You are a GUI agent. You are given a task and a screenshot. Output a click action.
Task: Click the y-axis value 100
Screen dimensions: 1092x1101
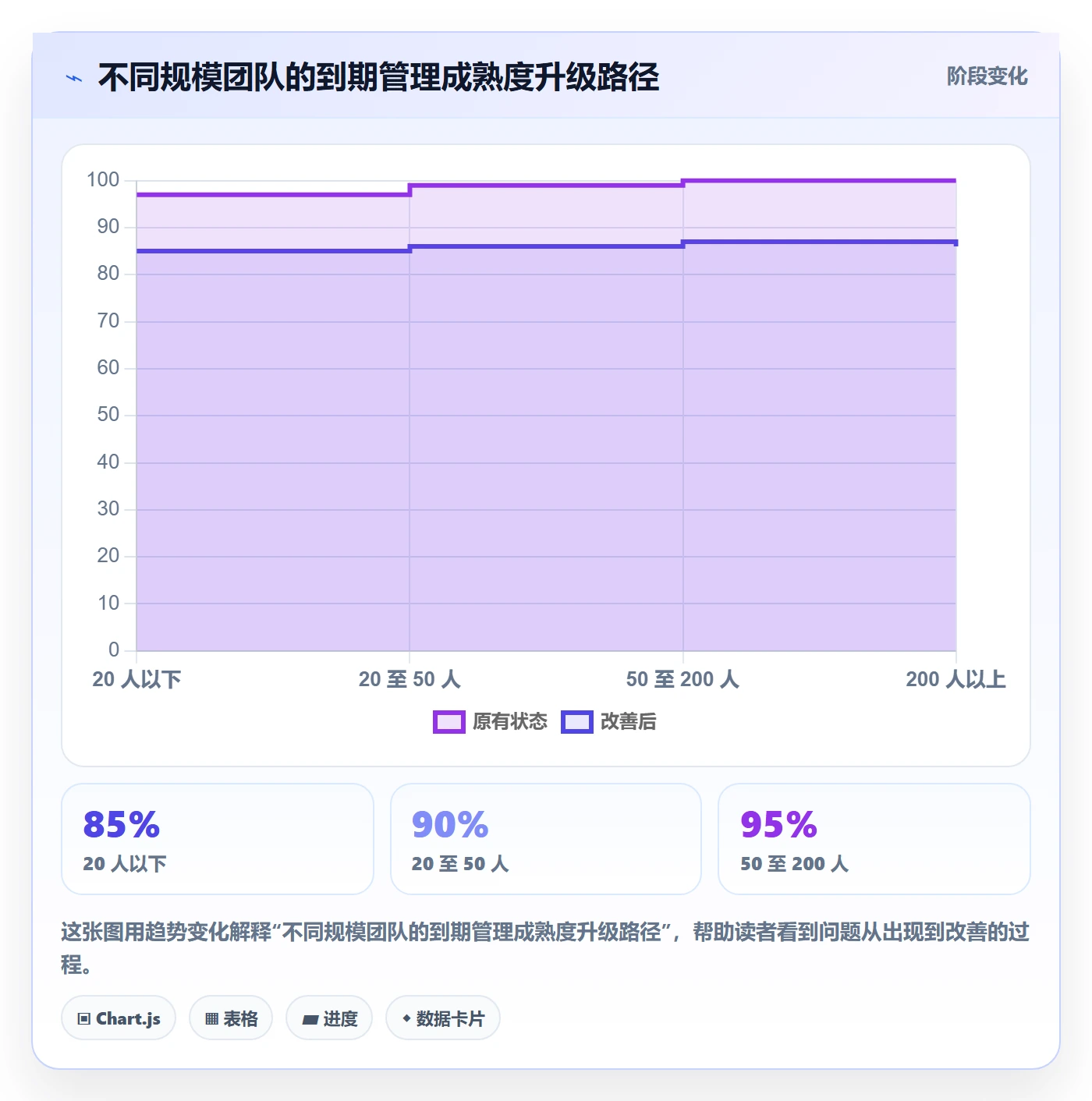tap(103, 180)
